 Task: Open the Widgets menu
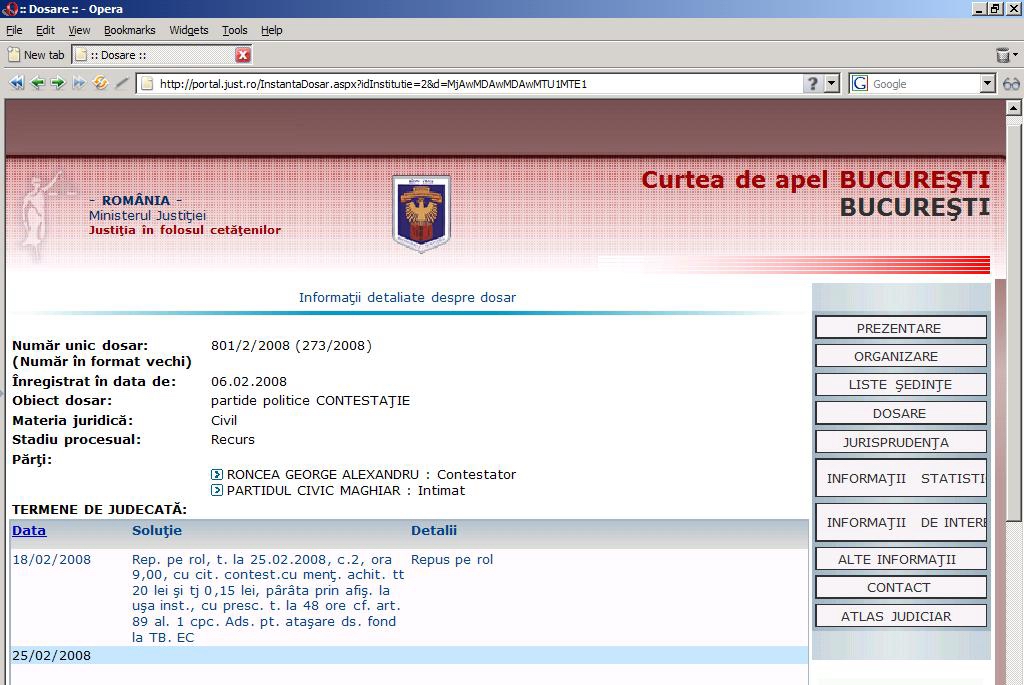(x=189, y=30)
